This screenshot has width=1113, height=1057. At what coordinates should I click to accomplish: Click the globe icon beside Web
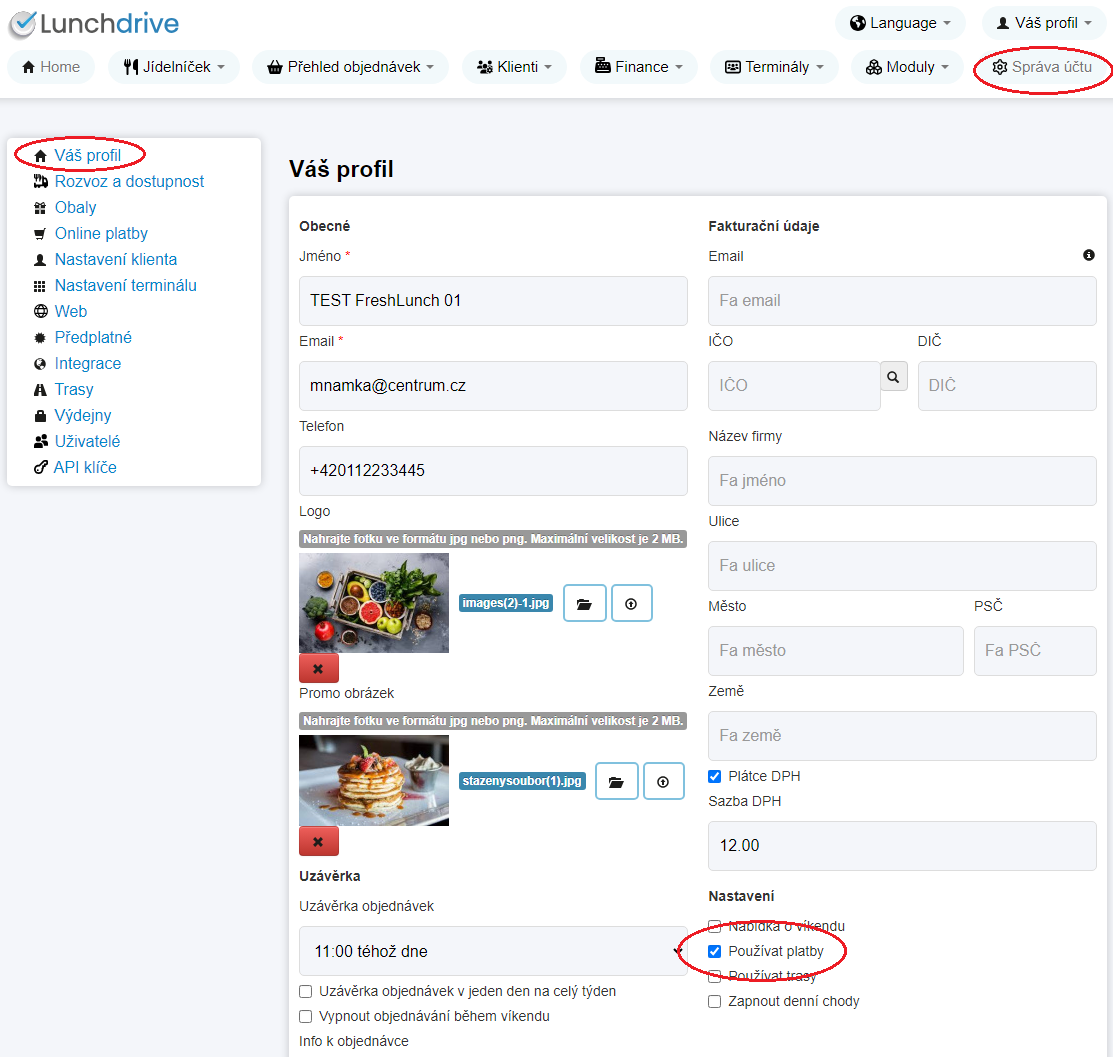pyautogui.click(x=40, y=312)
